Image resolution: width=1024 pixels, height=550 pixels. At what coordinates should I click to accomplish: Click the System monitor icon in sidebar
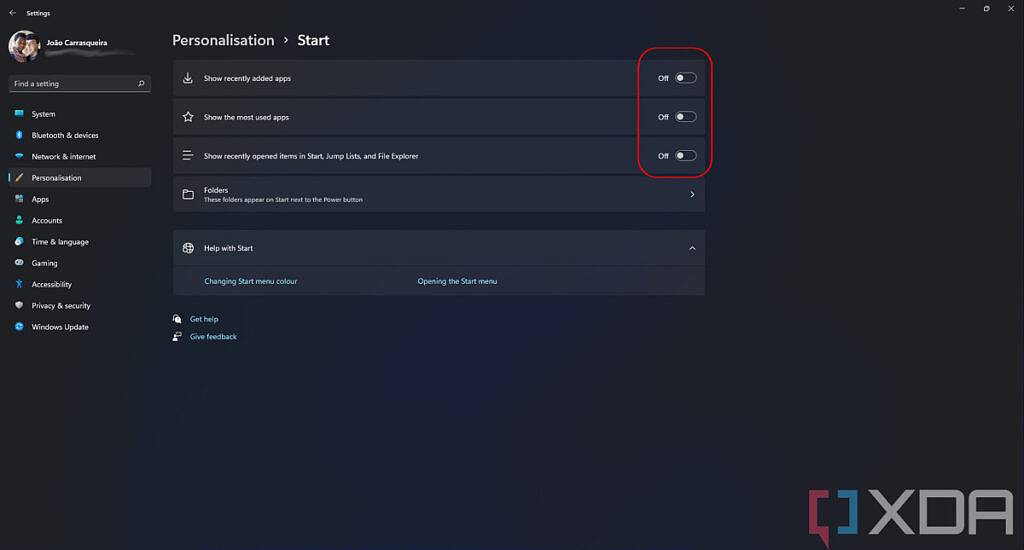pyautogui.click(x=19, y=114)
